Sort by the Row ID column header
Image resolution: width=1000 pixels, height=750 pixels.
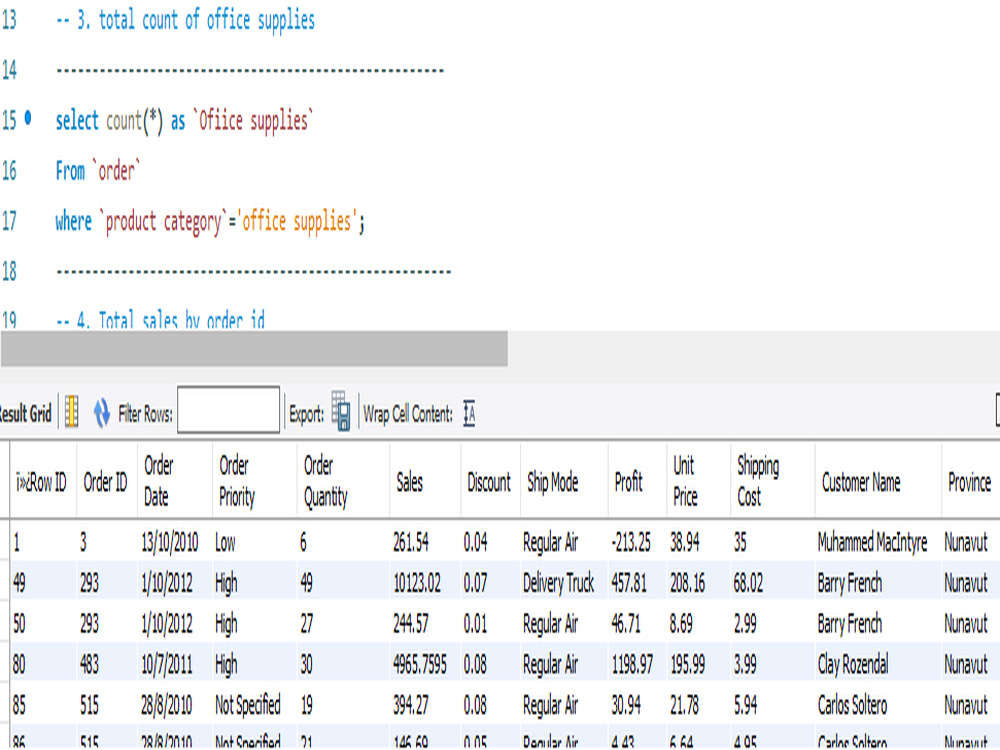[42, 482]
